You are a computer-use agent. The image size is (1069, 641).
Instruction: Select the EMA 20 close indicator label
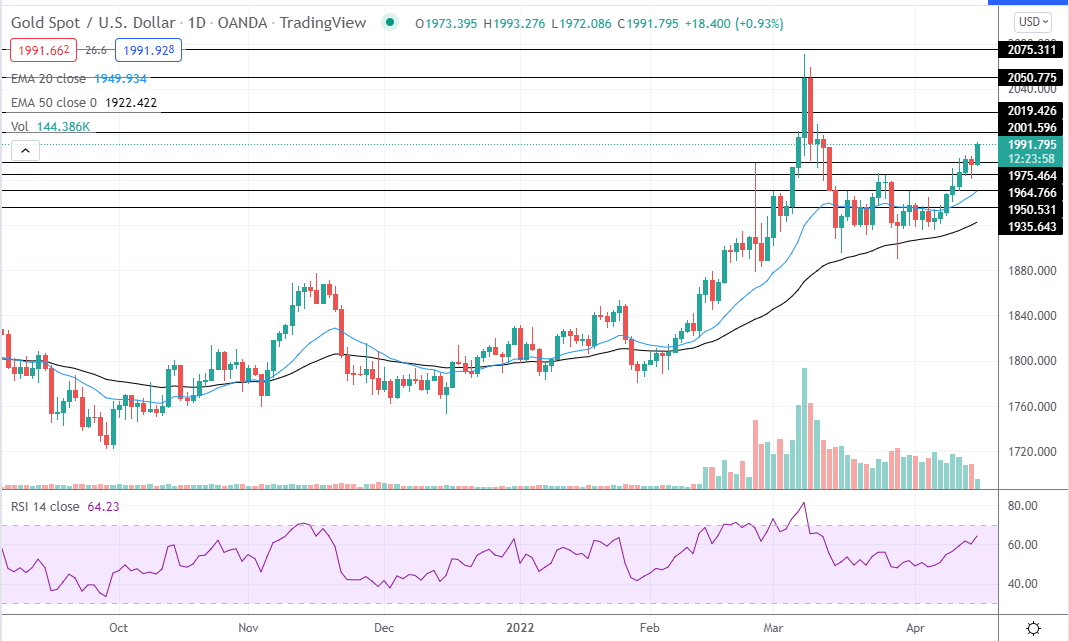(48, 78)
